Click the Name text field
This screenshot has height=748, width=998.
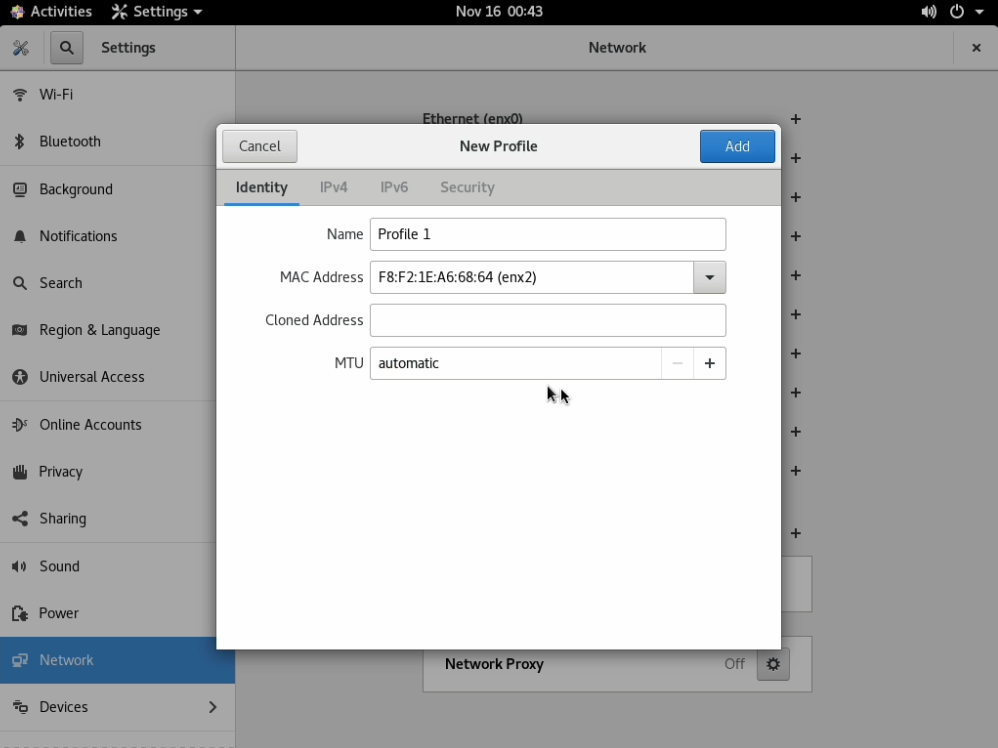[547, 235]
